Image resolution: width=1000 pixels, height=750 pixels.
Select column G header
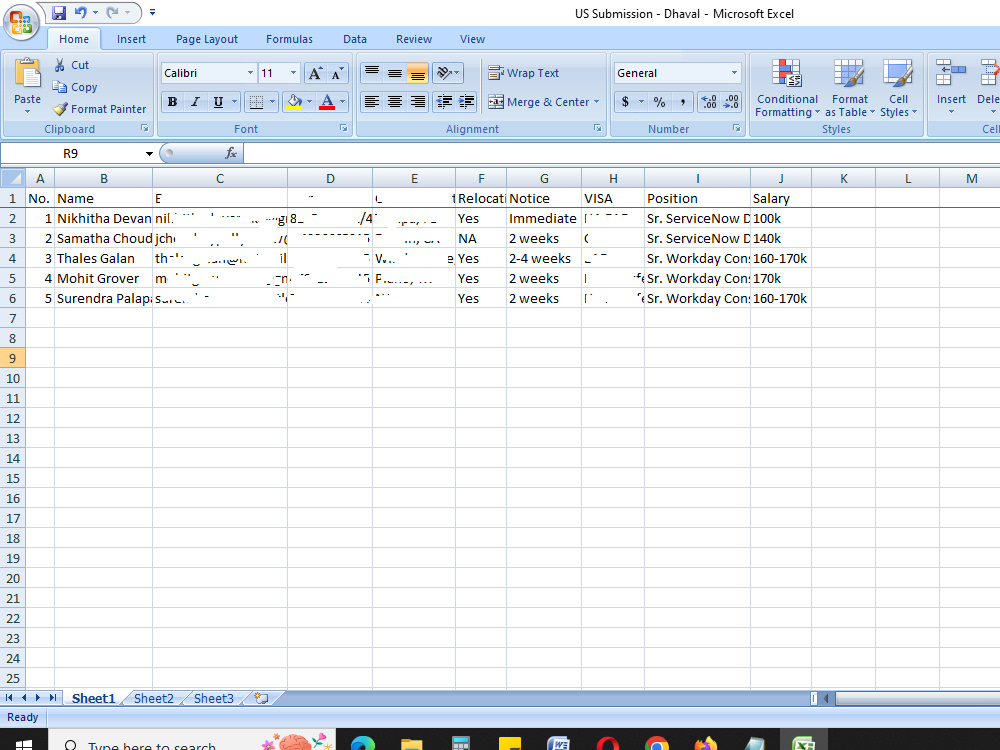544,179
